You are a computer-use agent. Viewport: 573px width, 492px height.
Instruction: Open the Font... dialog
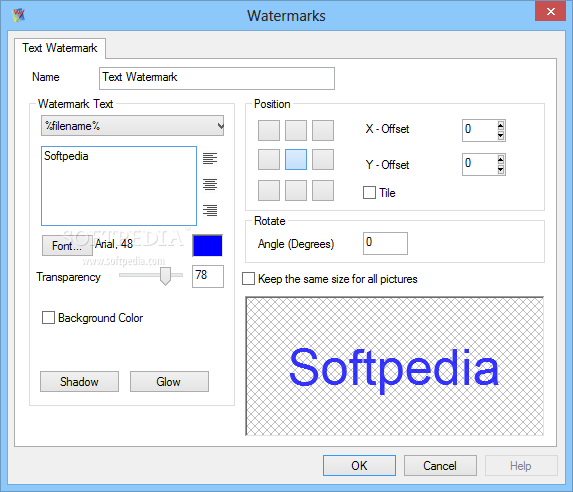tap(67, 246)
